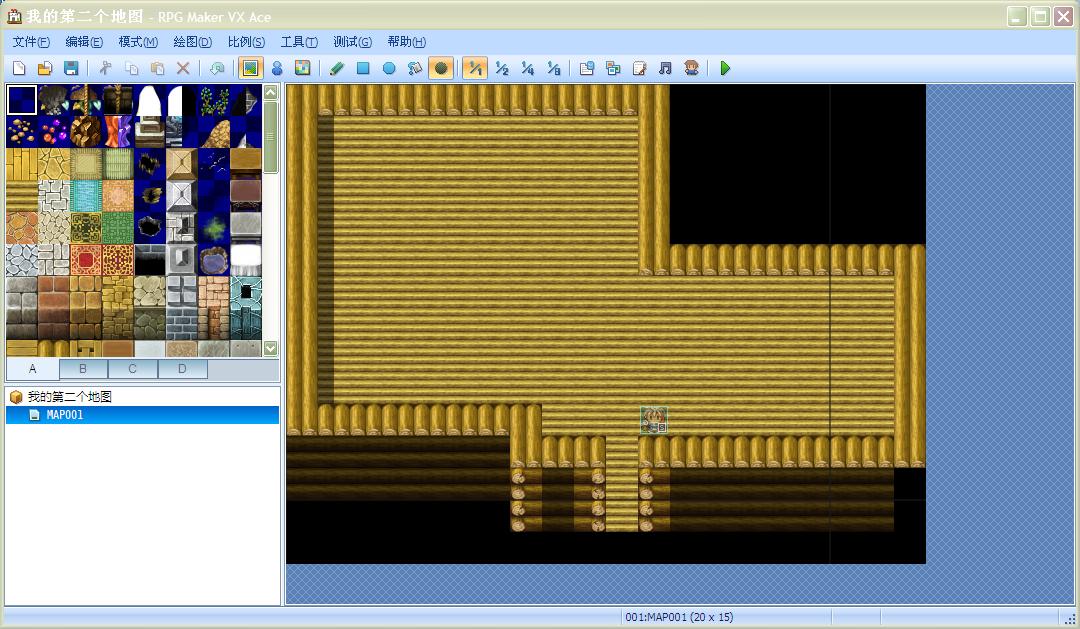Image resolution: width=1080 pixels, height=629 pixels.
Task: Open the Resource Manager
Action: [613, 68]
